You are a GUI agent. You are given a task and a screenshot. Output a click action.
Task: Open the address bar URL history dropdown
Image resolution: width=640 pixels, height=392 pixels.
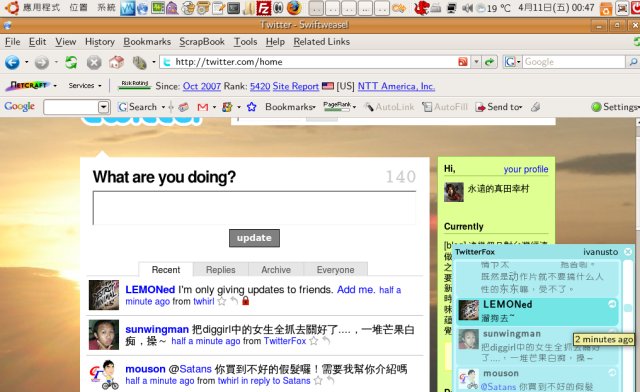[476, 62]
